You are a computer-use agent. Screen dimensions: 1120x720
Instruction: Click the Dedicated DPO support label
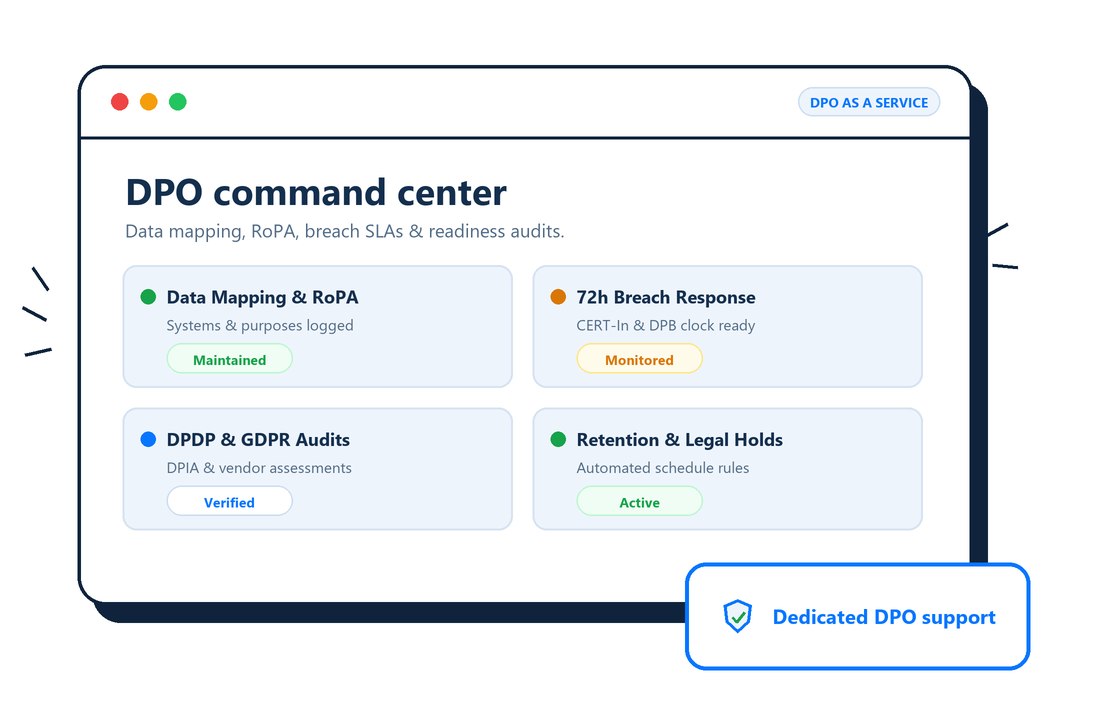[884, 617]
